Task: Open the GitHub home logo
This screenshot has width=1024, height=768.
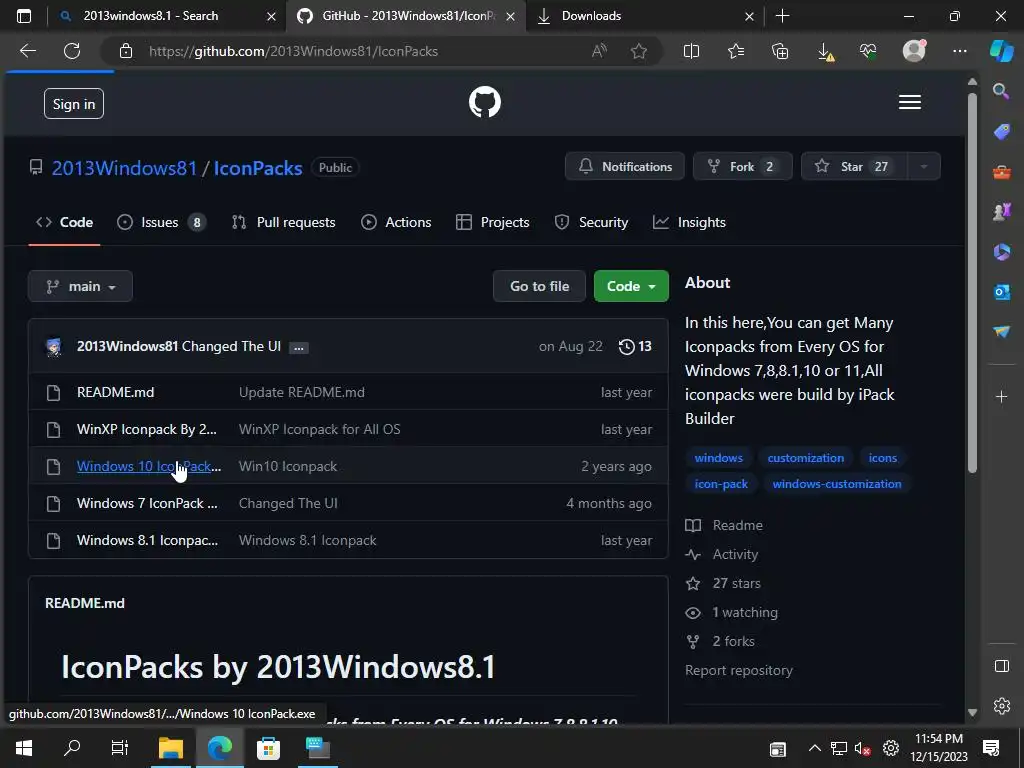Action: 485,103
